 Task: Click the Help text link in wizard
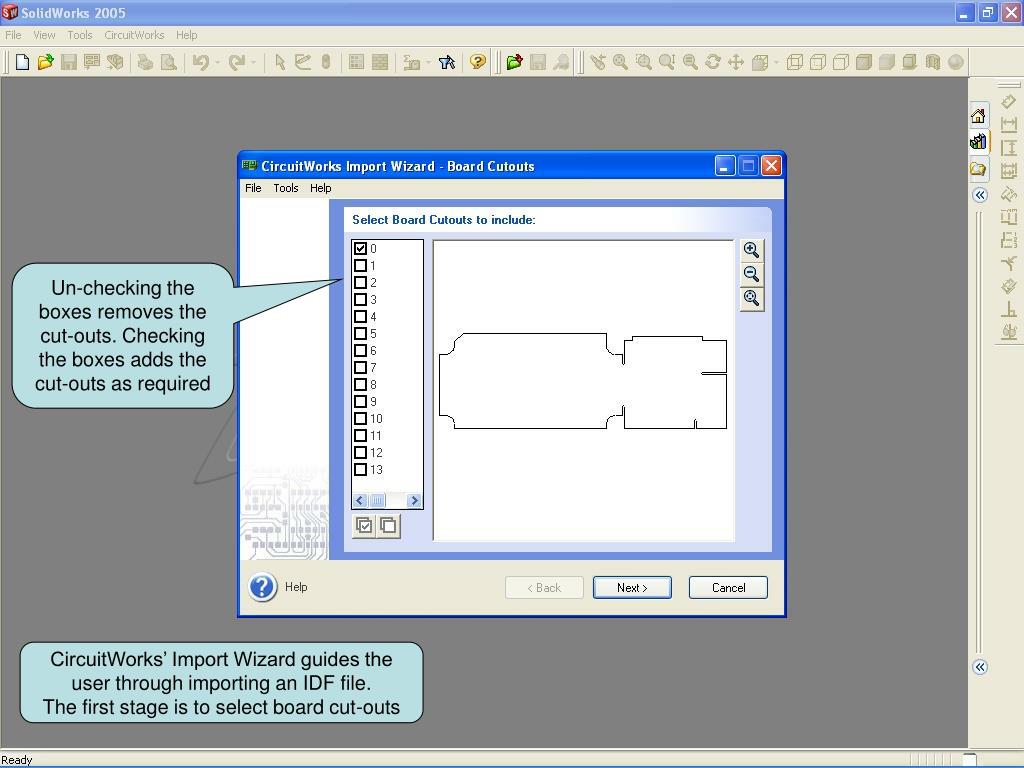296,586
